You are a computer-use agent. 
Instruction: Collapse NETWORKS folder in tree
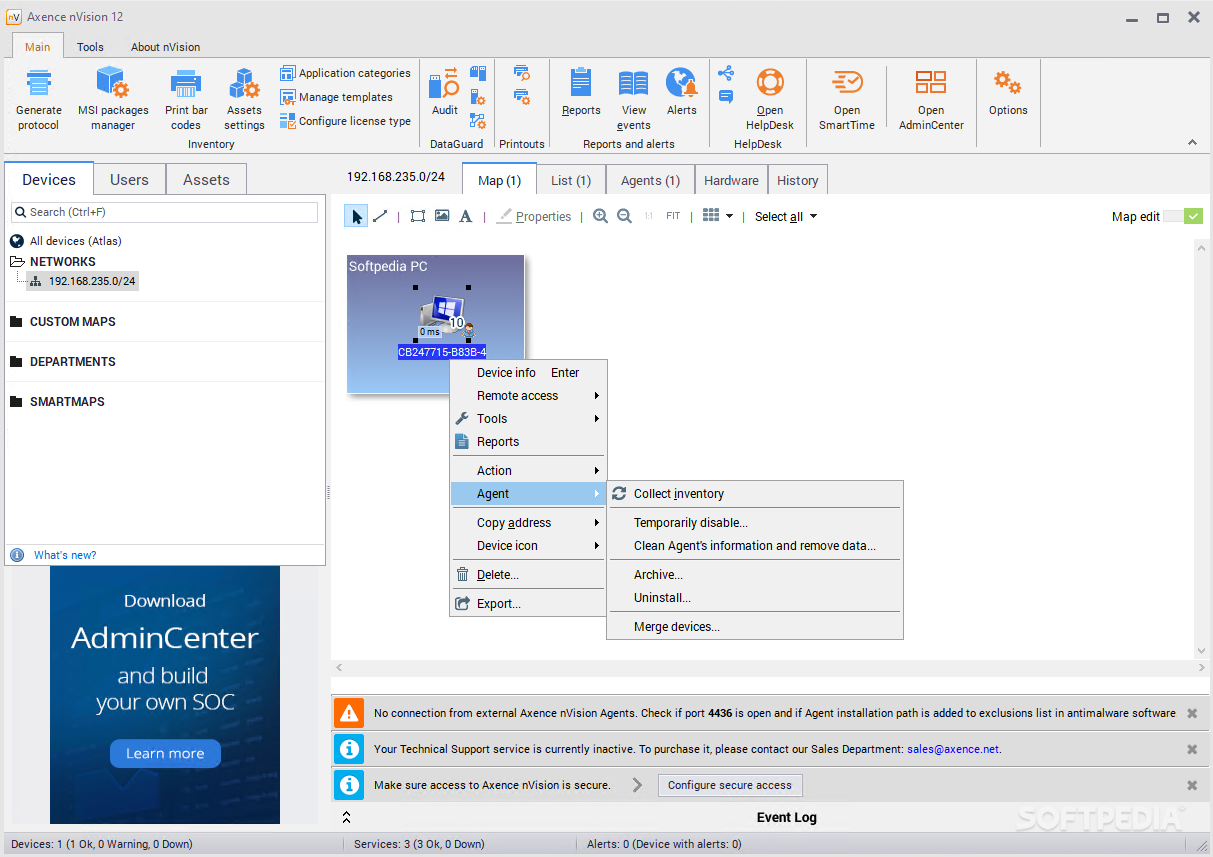(17, 262)
